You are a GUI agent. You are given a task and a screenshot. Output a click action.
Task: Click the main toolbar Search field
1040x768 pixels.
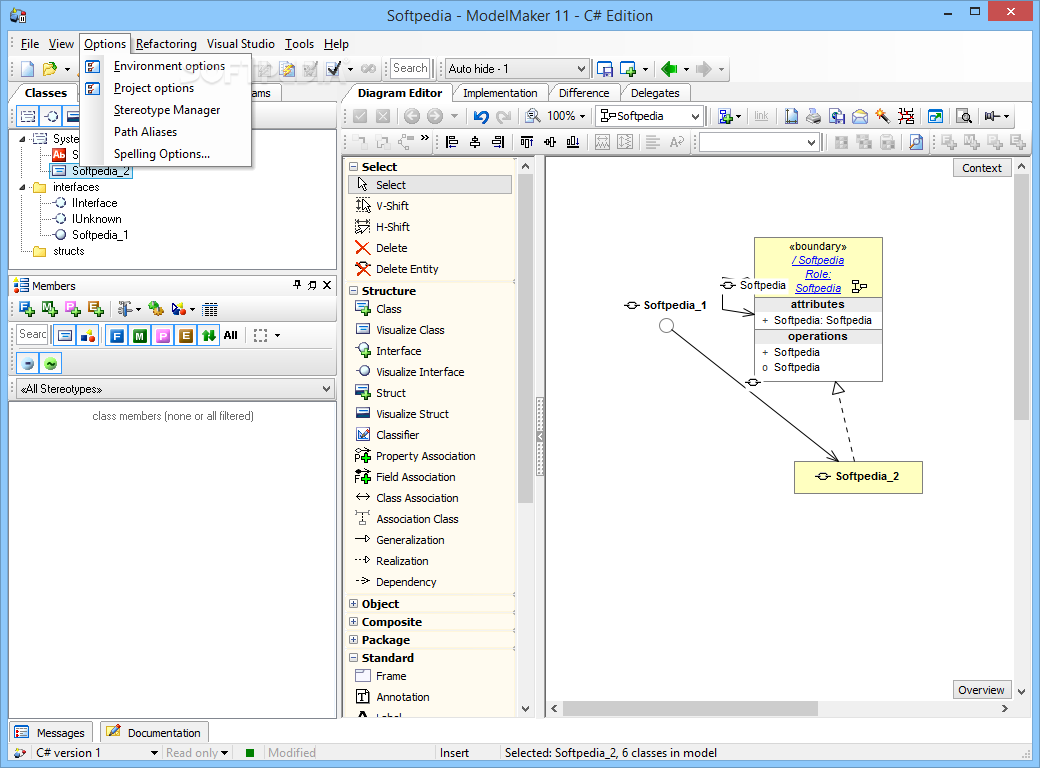[410, 68]
